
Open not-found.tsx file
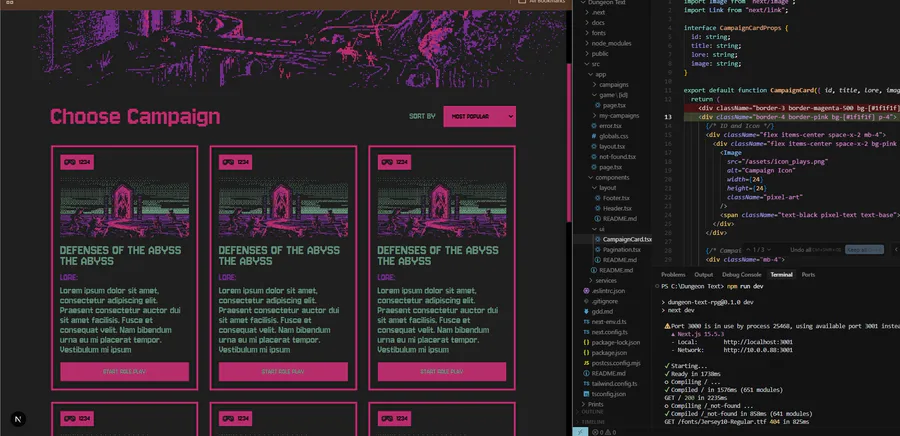click(x=617, y=157)
